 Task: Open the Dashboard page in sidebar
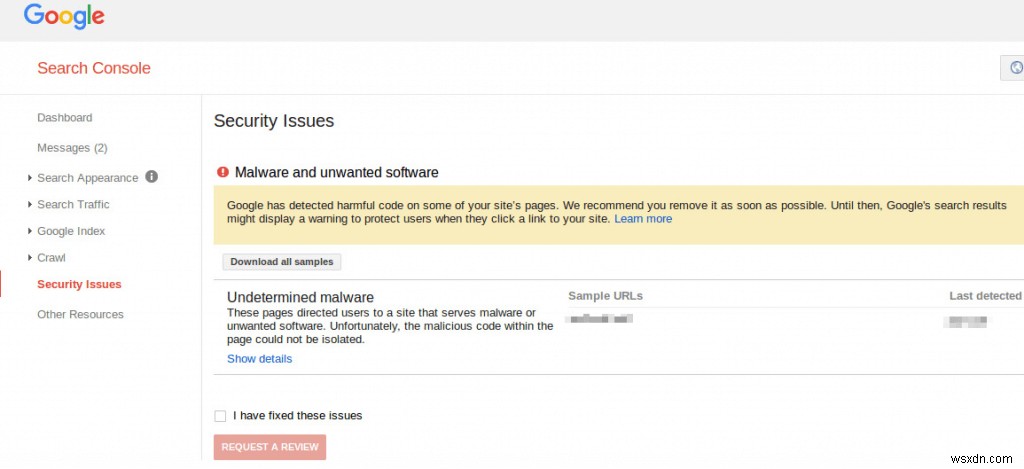[65, 118]
